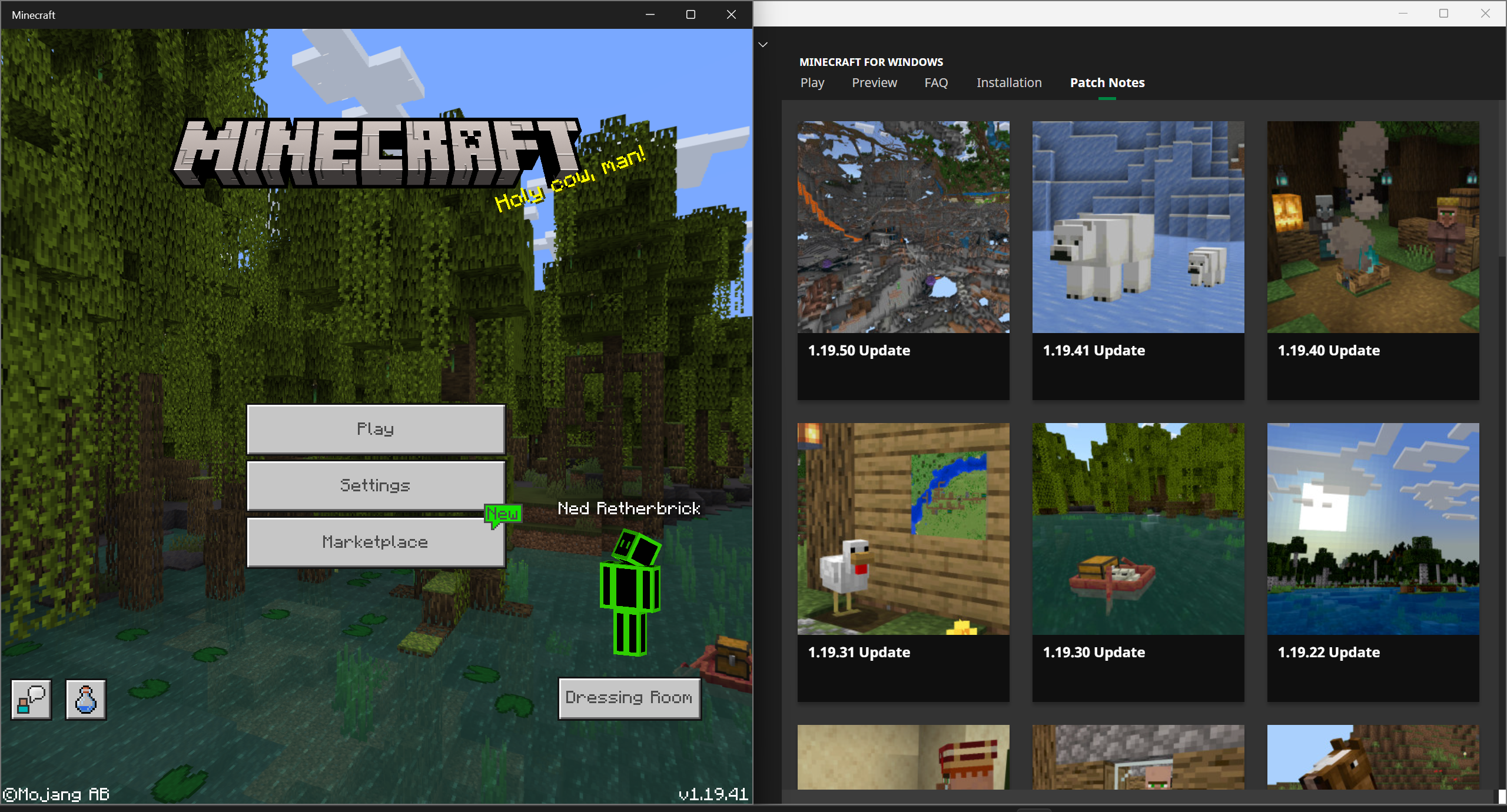This screenshot has width=1507, height=812.
Task: Click the chat bubble icon button
Action: point(31,699)
